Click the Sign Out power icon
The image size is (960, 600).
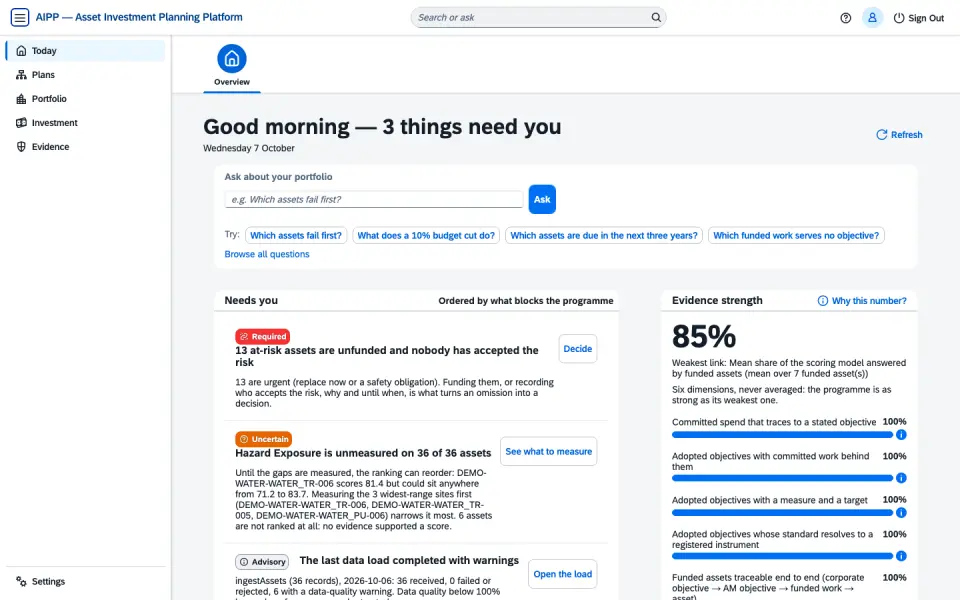pos(899,18)
